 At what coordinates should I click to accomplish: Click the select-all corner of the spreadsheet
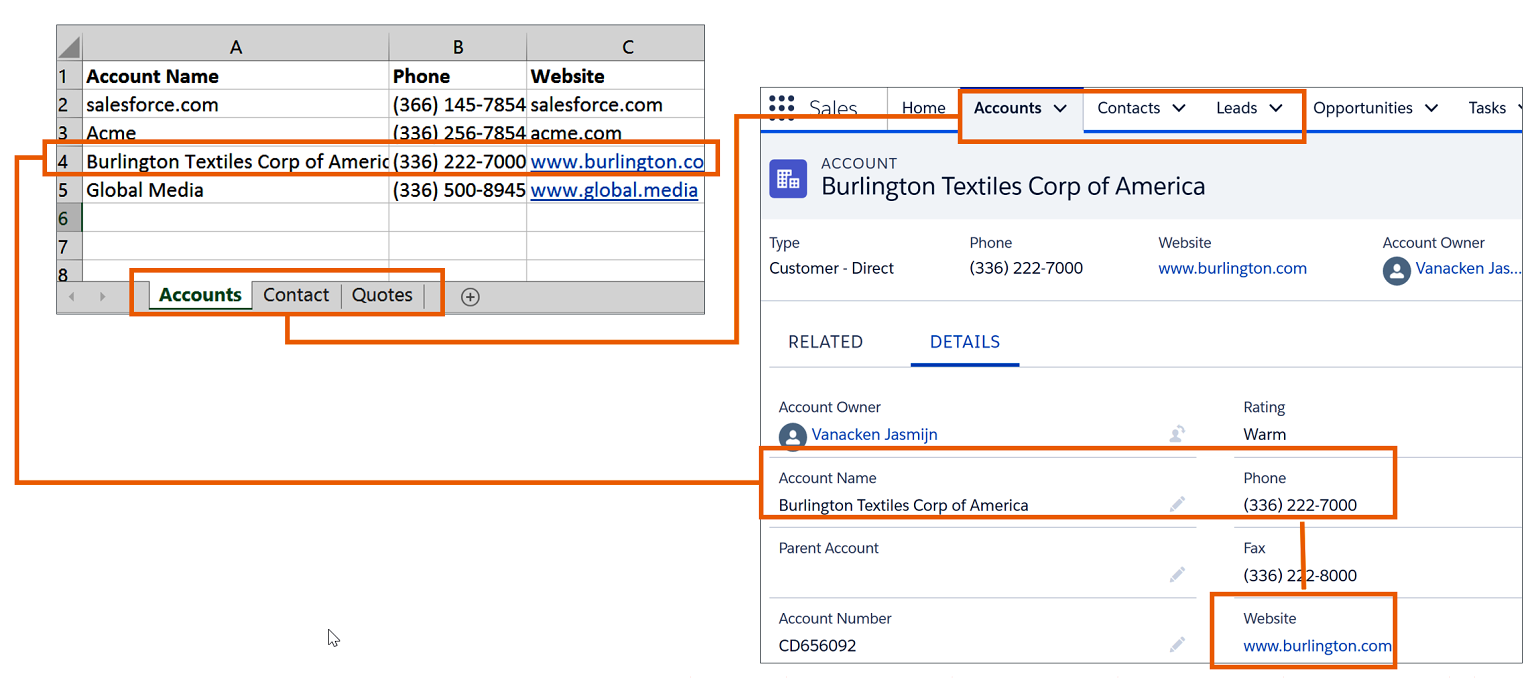(69, 47)
